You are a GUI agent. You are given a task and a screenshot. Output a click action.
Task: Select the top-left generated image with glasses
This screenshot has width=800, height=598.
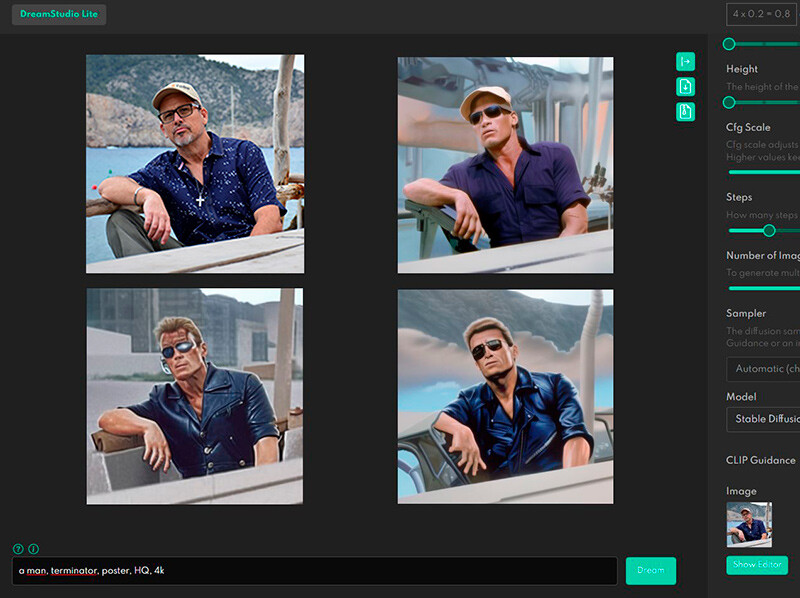195,163
